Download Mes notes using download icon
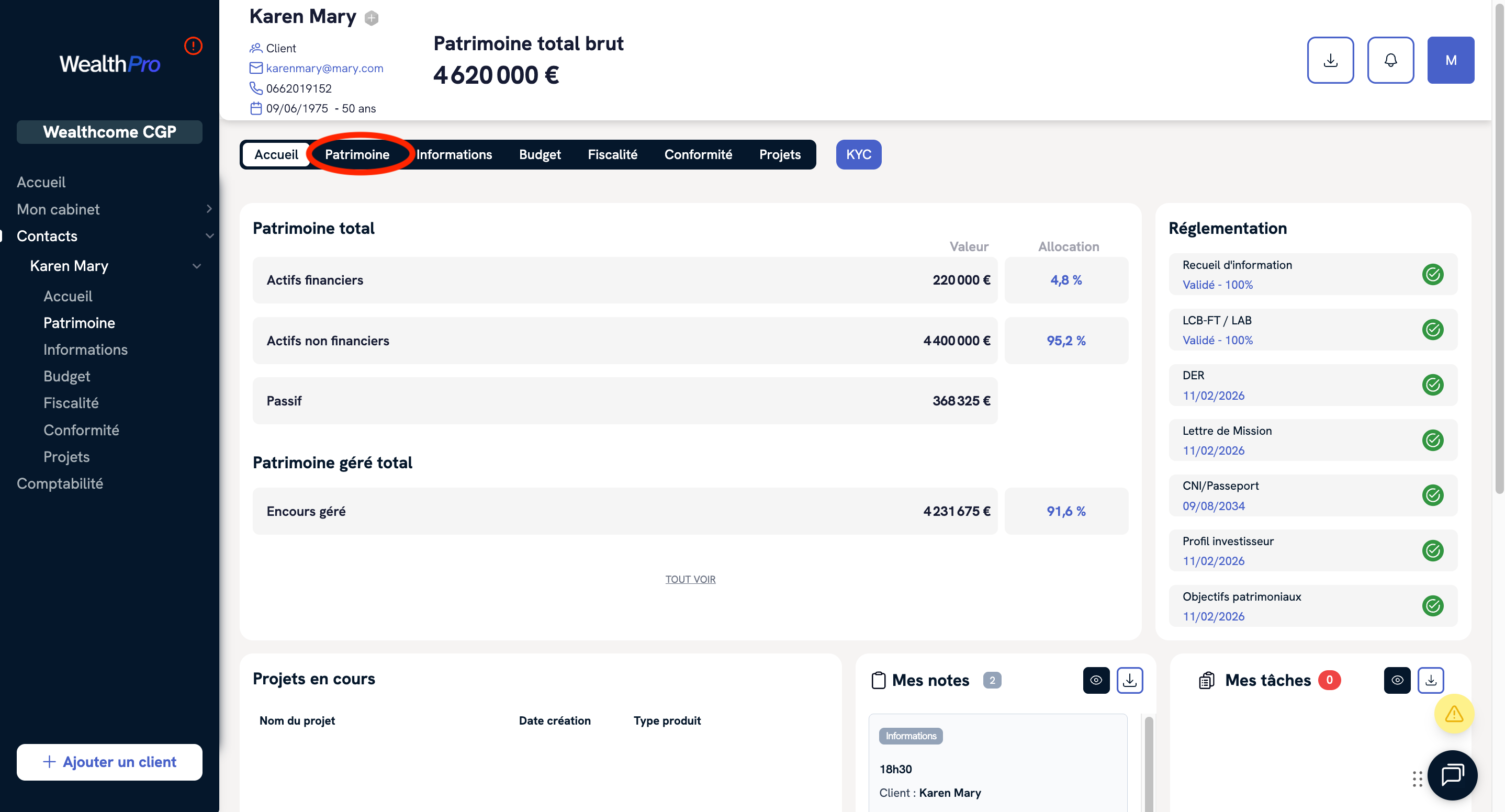Screen dimensions: 1505x812 pyautogui.click(x=1129, y=680)
